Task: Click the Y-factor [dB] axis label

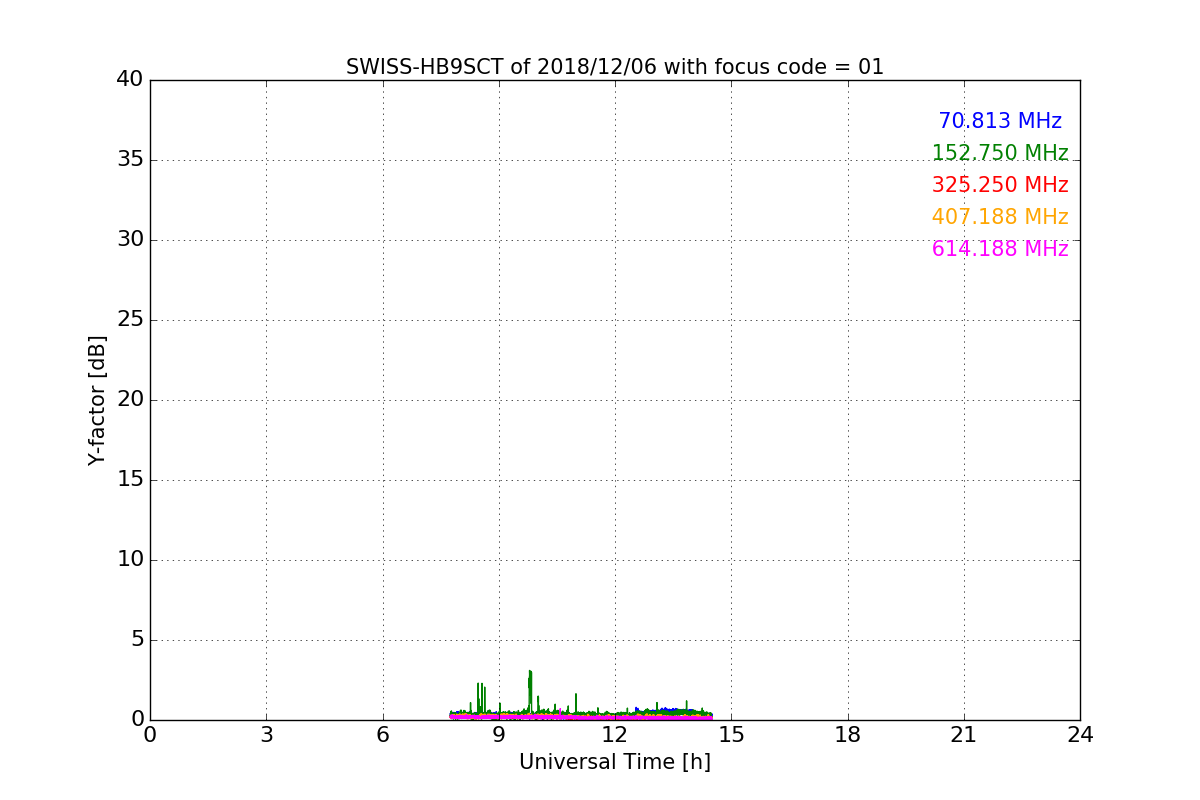Action: 97,400
